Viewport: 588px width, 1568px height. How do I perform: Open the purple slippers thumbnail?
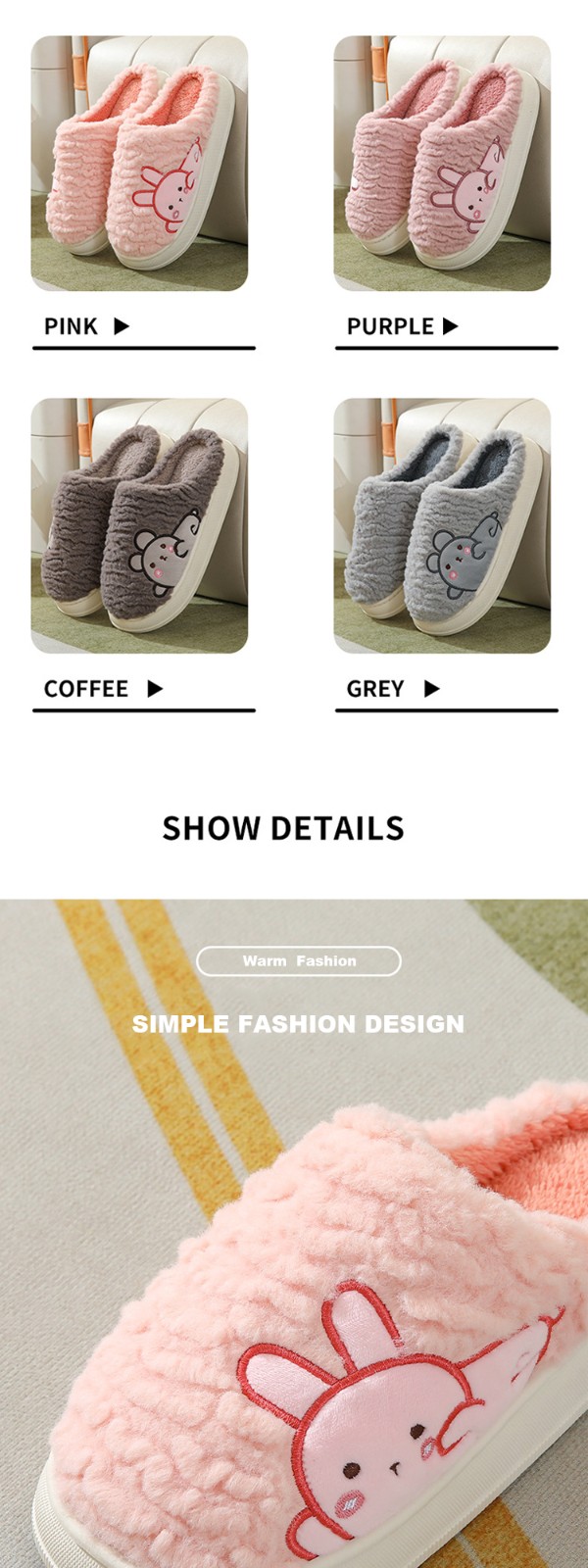coord(442,163)
